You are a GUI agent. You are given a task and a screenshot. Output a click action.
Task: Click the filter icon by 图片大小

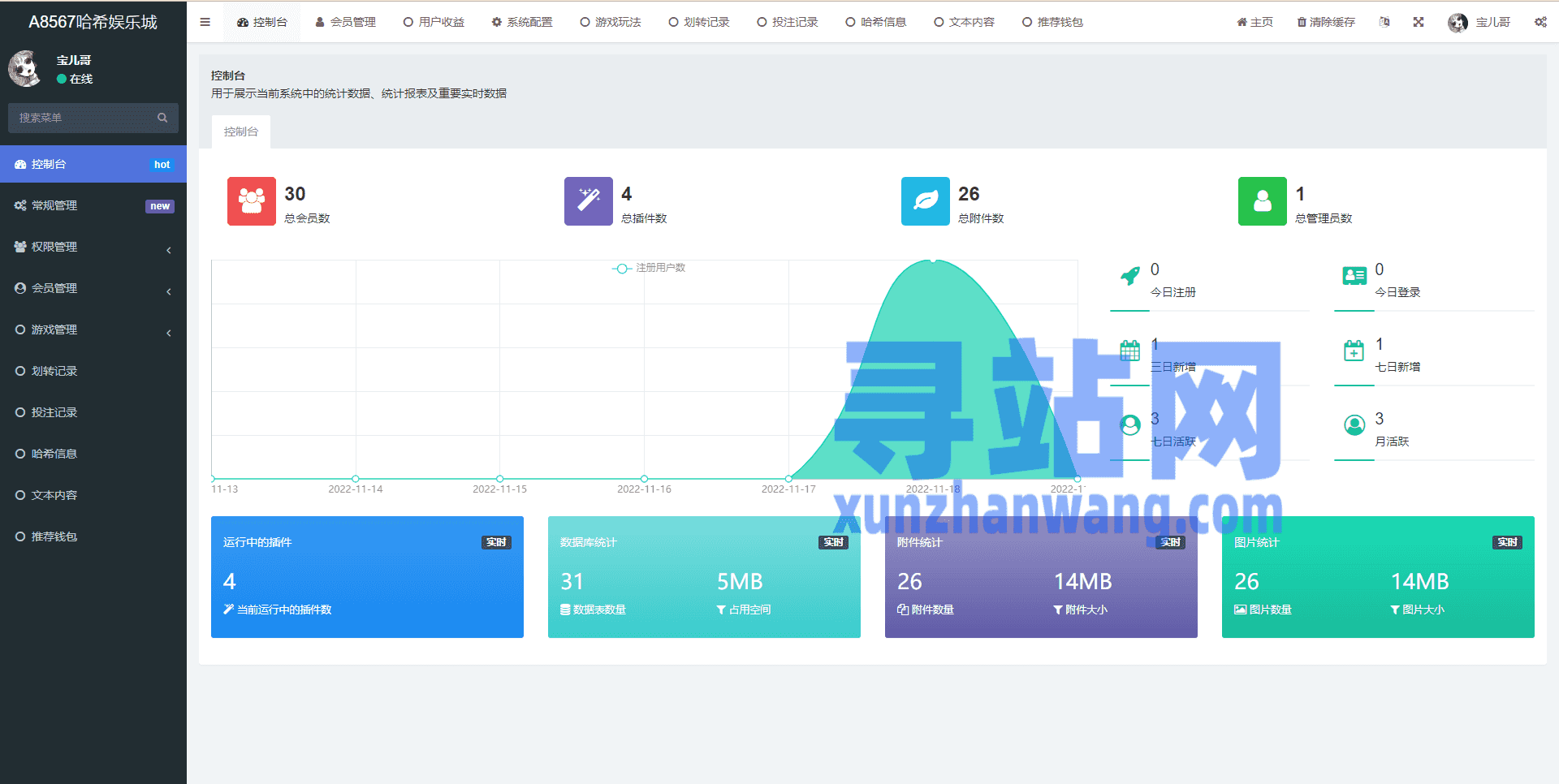coord(1395,610)
